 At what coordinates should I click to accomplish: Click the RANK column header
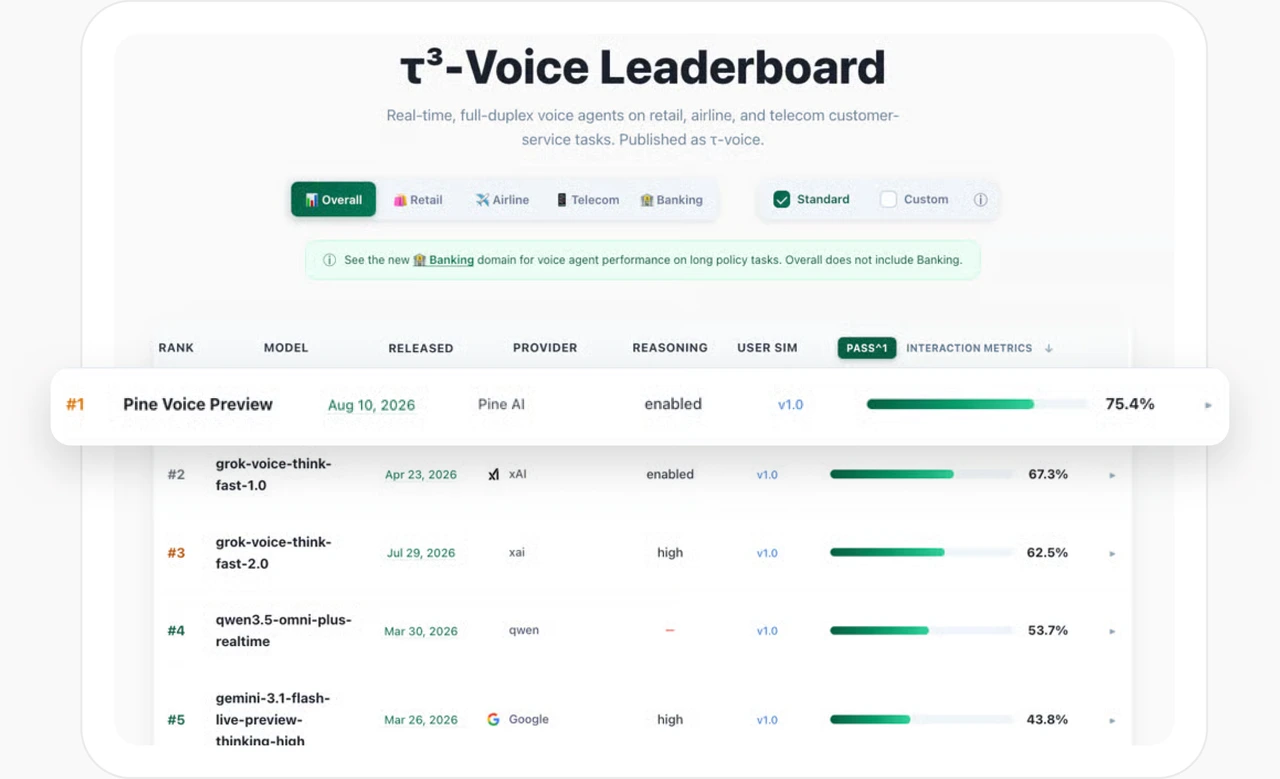pyautogui.click(x=176, y=348)
